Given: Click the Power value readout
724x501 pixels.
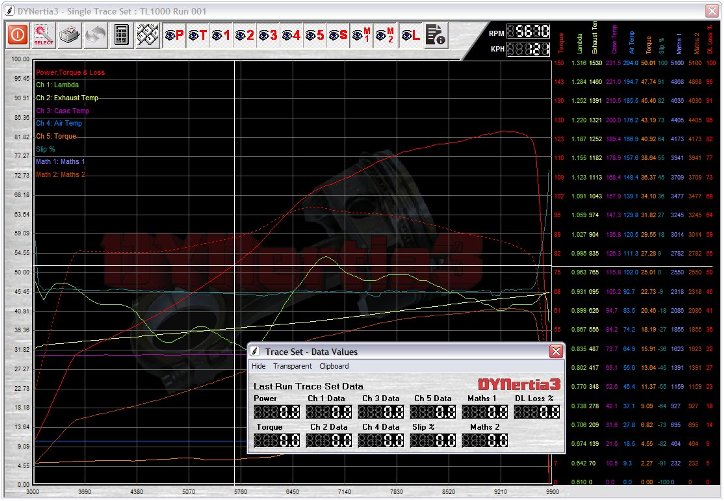Looking at the screenshot, I should click(x=277, y=411).
